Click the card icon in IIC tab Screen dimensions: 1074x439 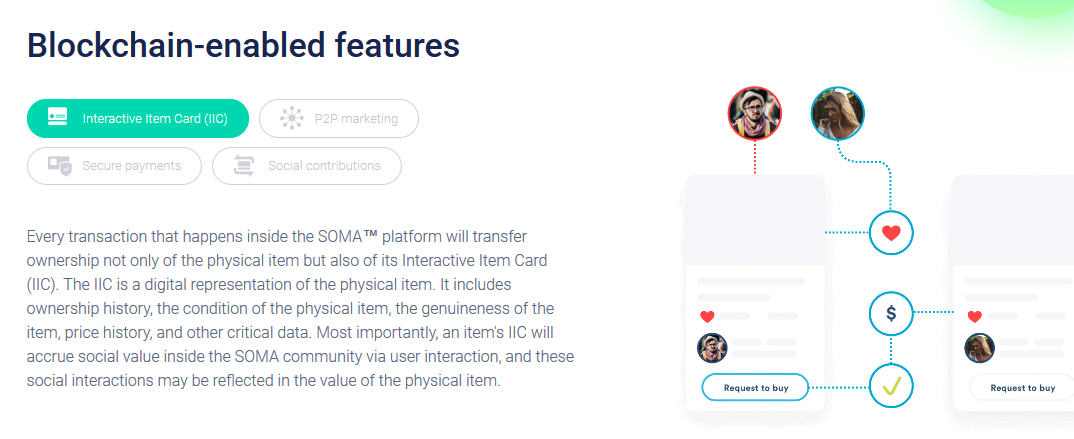pyautogui.click(x=57, y=118)
